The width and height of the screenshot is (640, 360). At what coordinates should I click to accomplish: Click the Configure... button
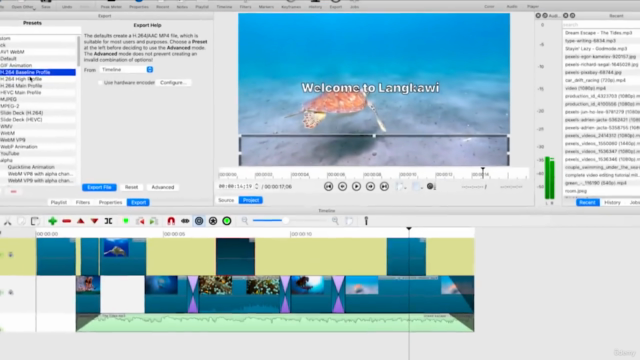[173, 82]
